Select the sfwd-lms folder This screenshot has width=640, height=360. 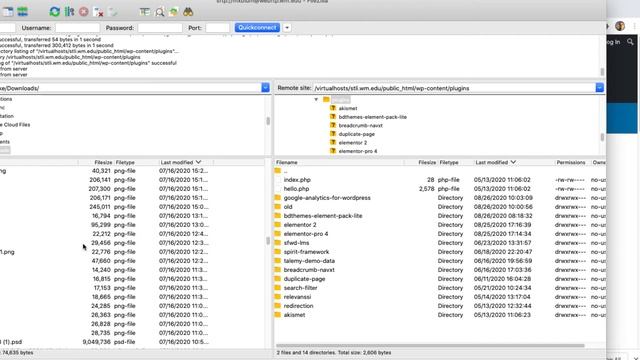click(440, 243)
